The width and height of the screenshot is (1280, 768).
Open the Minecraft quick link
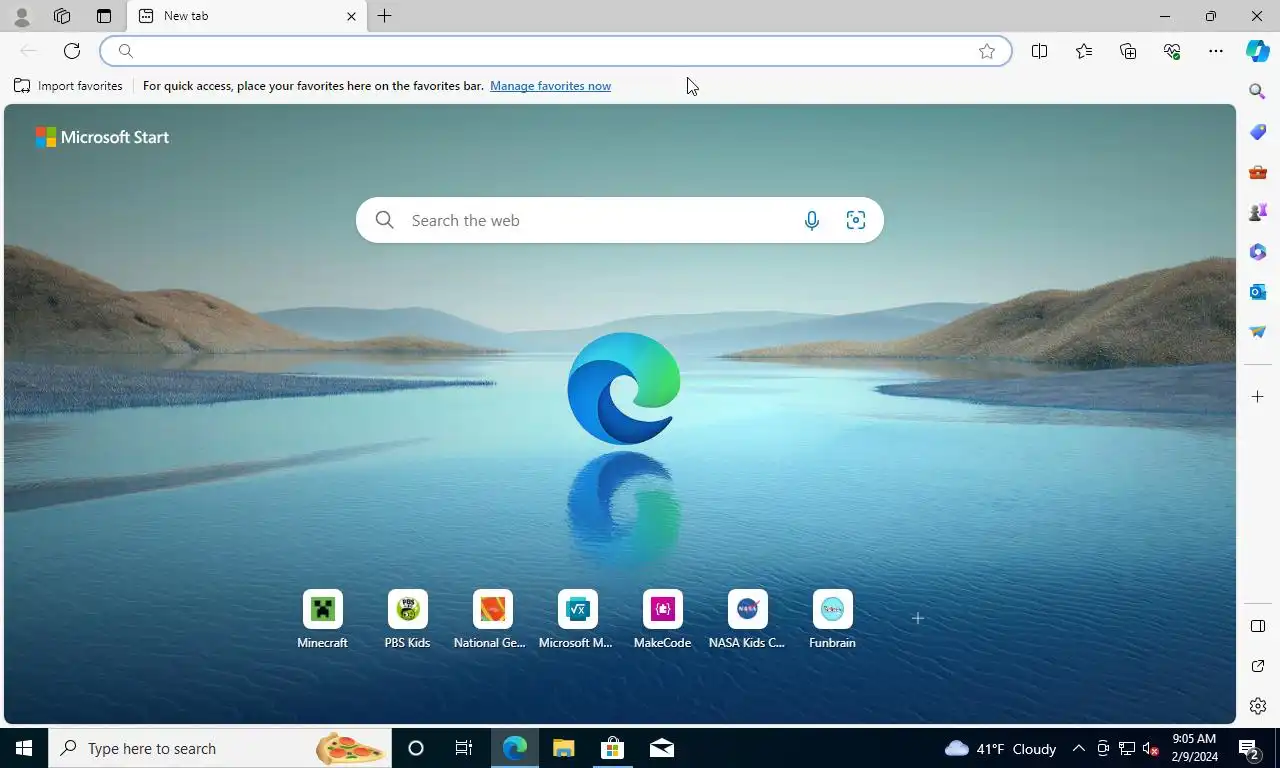click(x=322, y=620)
